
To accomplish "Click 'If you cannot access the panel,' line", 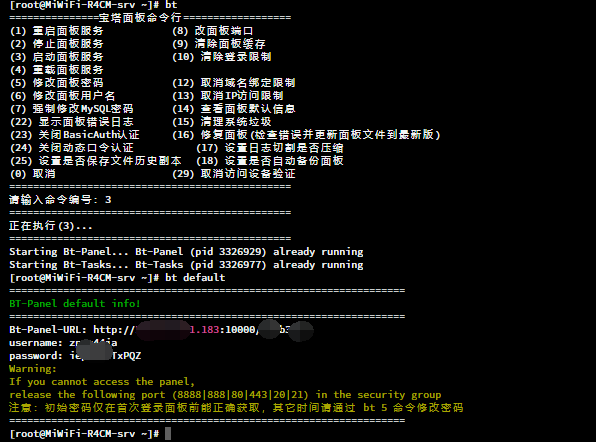I will point(102,382).
